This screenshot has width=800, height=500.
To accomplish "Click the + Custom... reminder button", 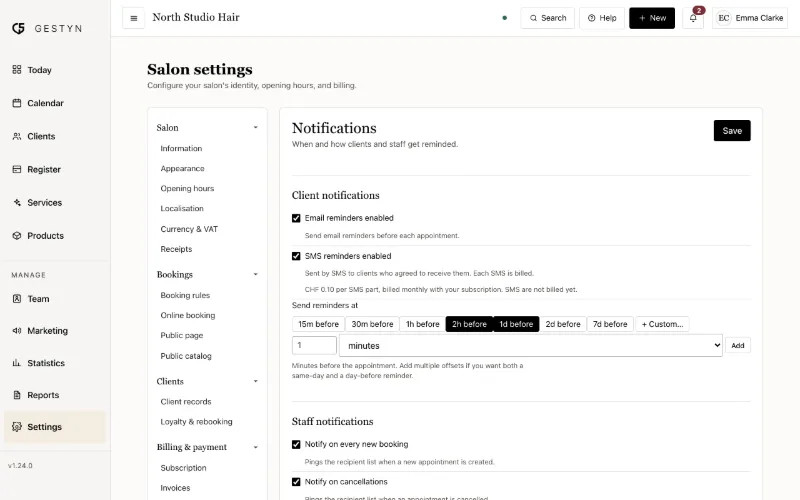I will pos(662,324).
